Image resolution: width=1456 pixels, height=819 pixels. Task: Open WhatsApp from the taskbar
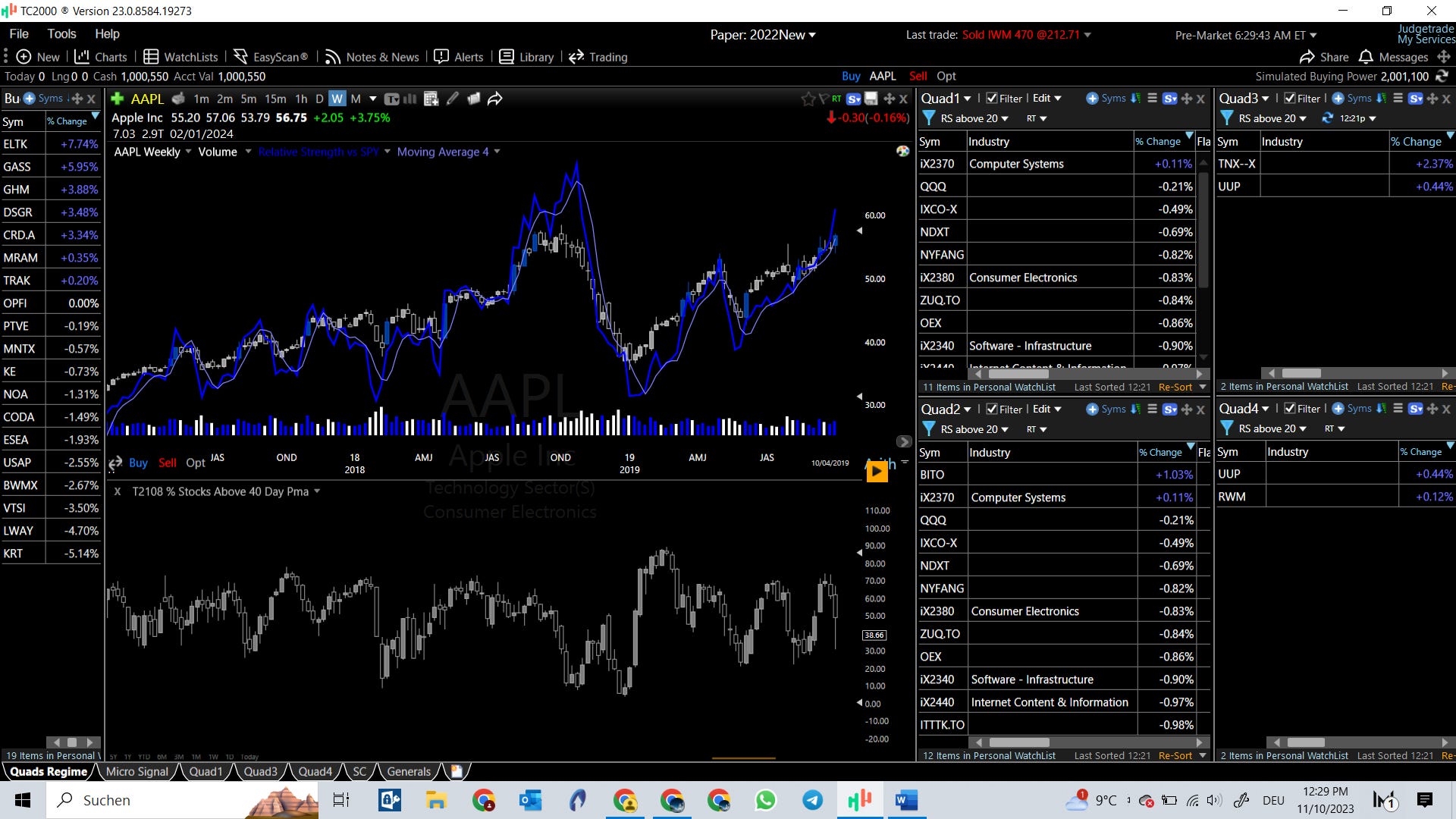pyautogui.click(x=766, y=800)
